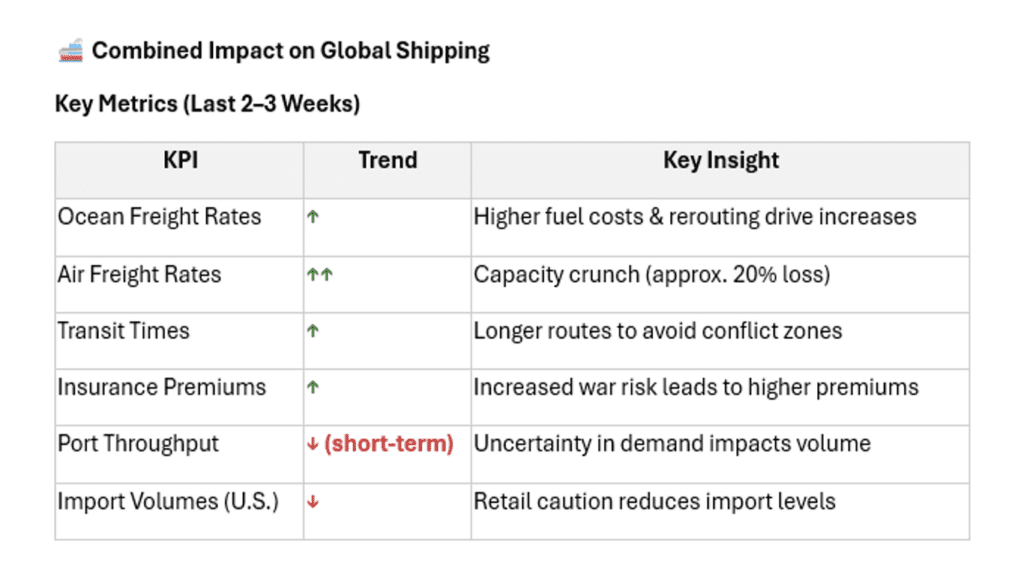This screenshot has height=585, width=1024.
Task: Click the Key Metrics (Last 2–3 Weeks) subheading
Action: point(207,103)
